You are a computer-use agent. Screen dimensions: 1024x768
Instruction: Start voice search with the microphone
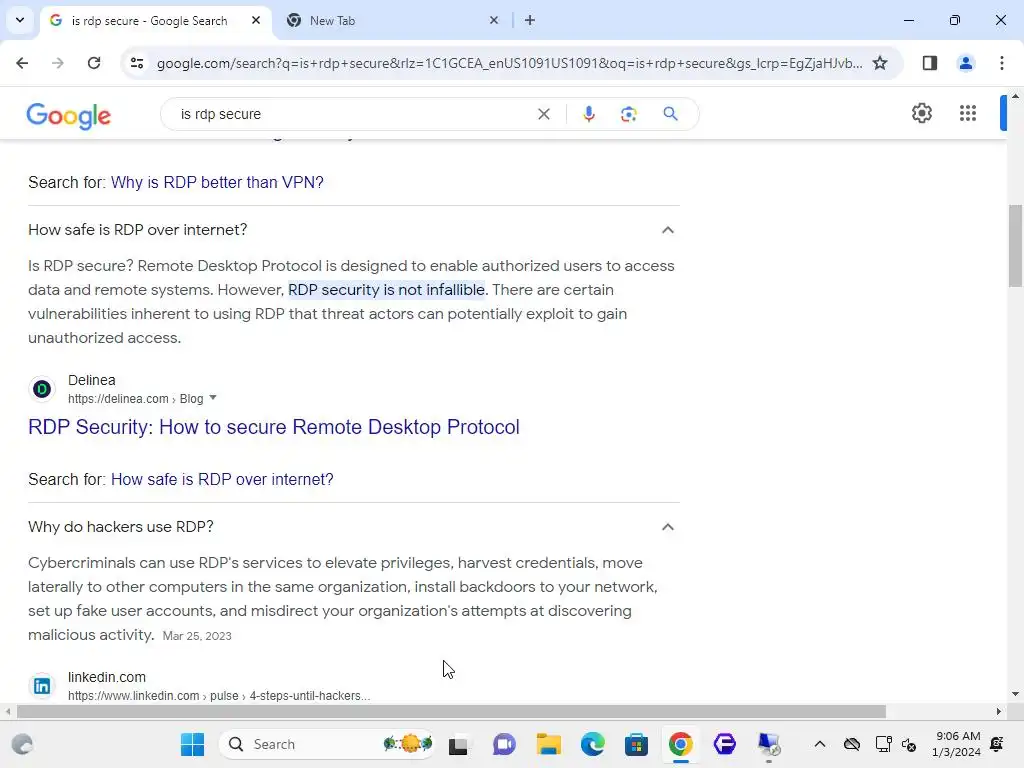588,114
